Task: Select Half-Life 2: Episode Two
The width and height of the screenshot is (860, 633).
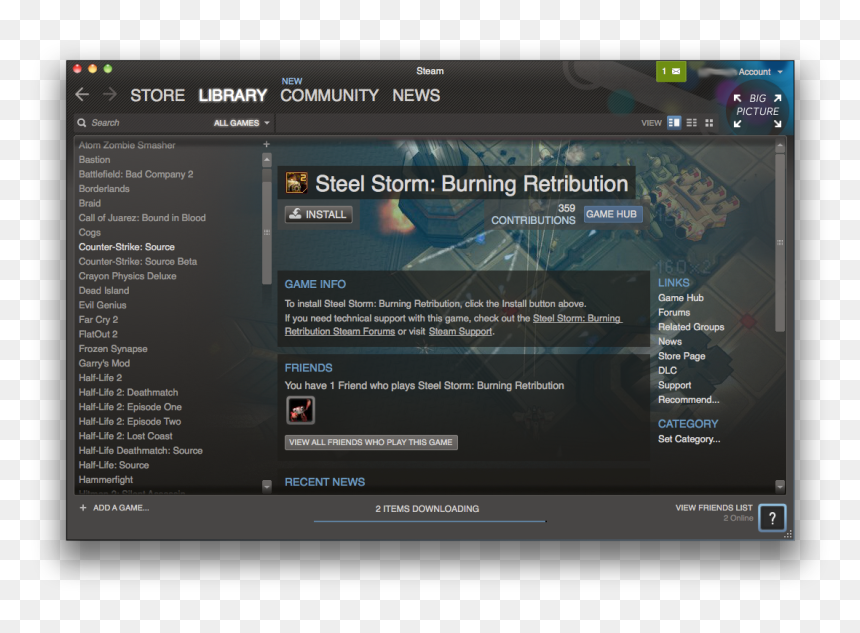Action: coord(130,421)
